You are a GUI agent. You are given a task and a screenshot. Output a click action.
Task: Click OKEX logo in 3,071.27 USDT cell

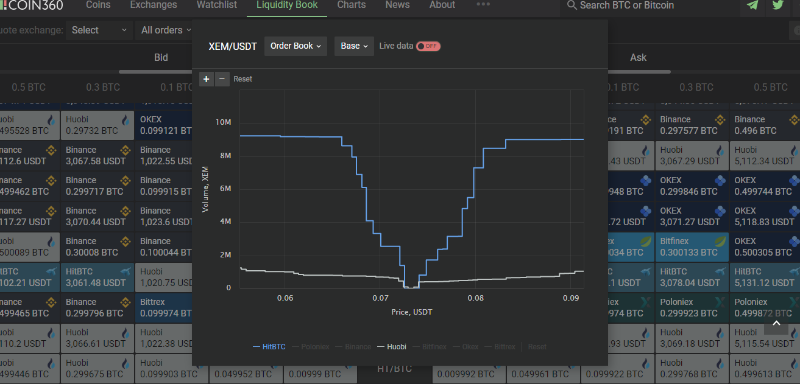pyautogui.click(x=720, y=211)
